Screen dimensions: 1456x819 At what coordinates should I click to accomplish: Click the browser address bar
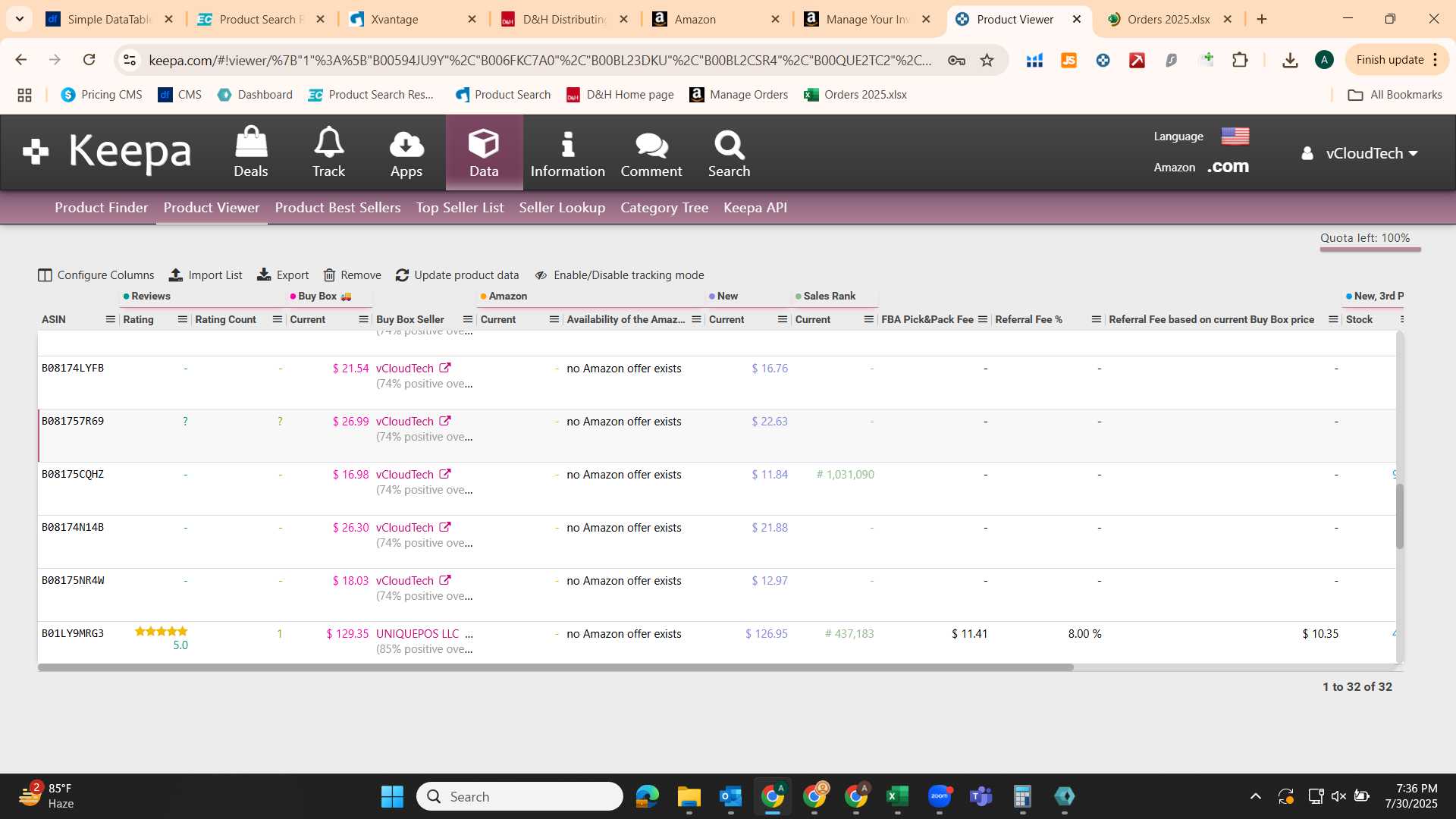click(x=539, y=60)
